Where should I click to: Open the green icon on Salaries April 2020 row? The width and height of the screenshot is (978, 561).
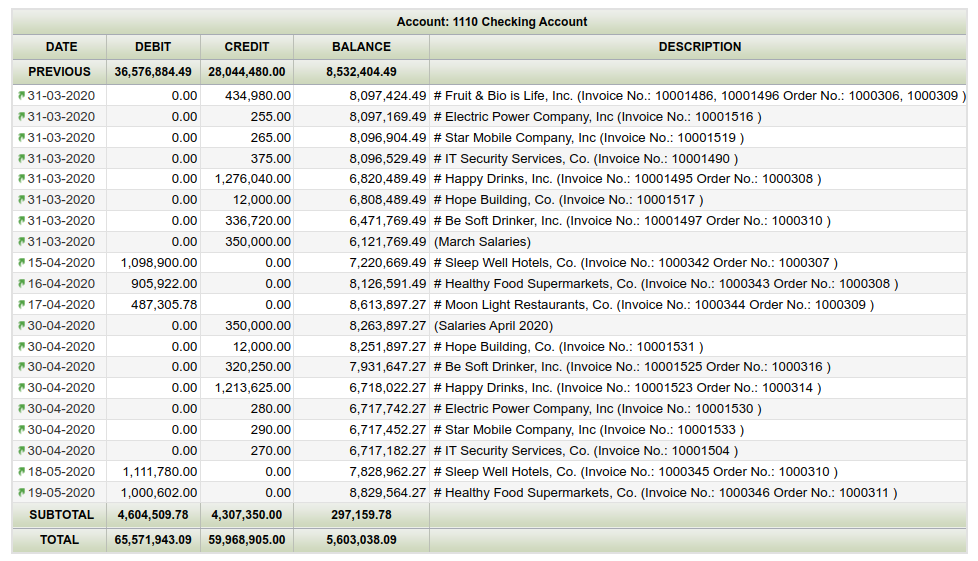coord(21,326)
